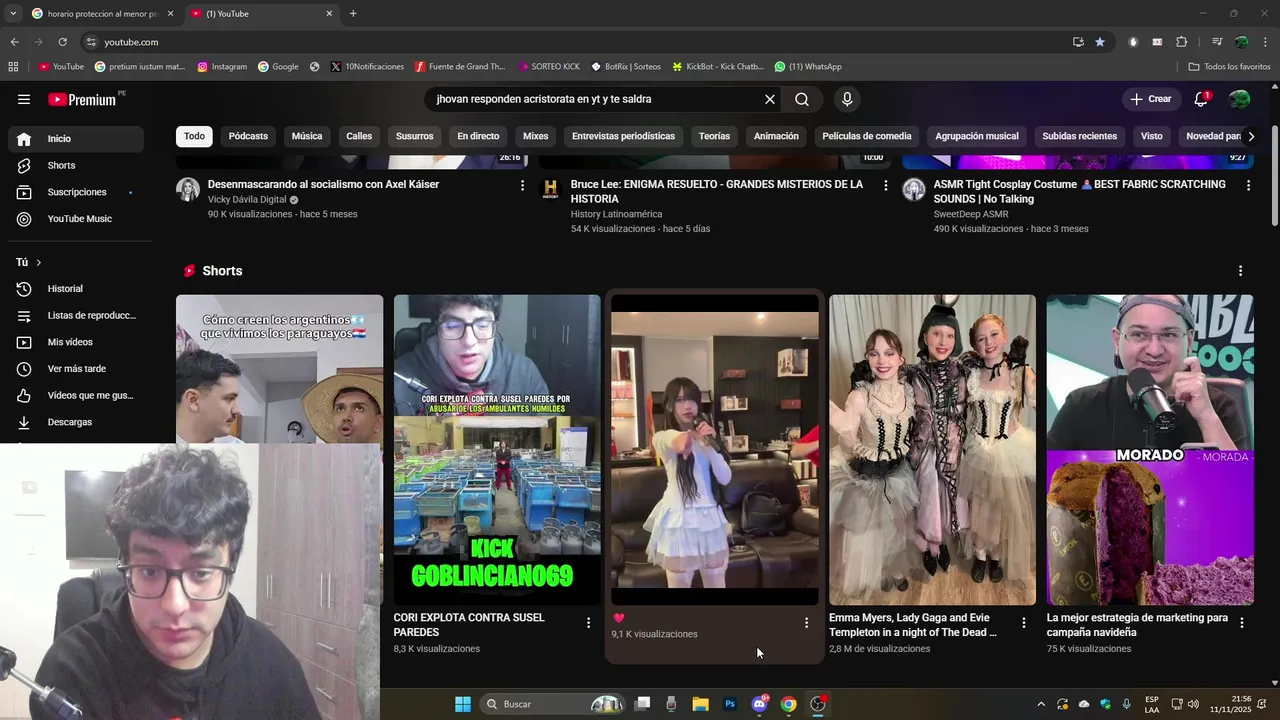
Task: Open Chrome tab search dropdown
Action: (x=13, y=13)
